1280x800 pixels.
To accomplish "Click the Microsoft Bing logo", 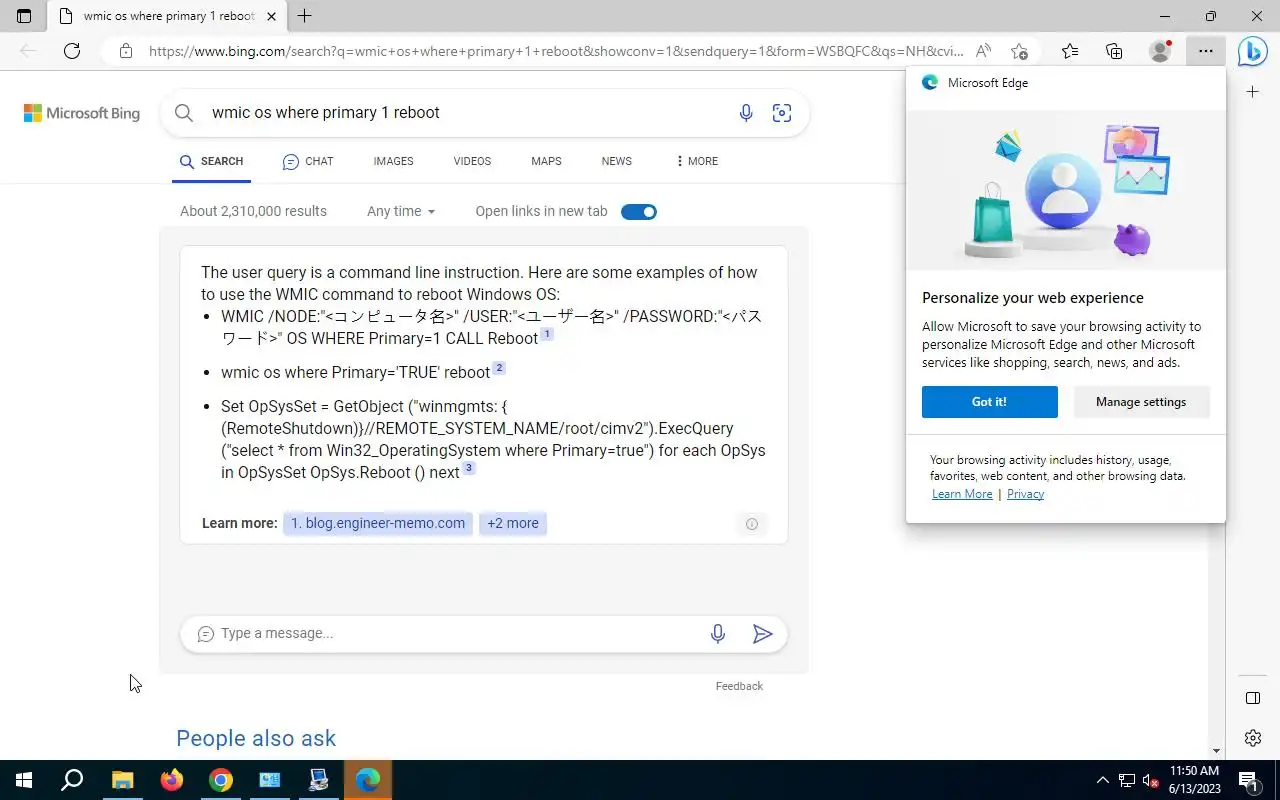I will coord(82,113).
